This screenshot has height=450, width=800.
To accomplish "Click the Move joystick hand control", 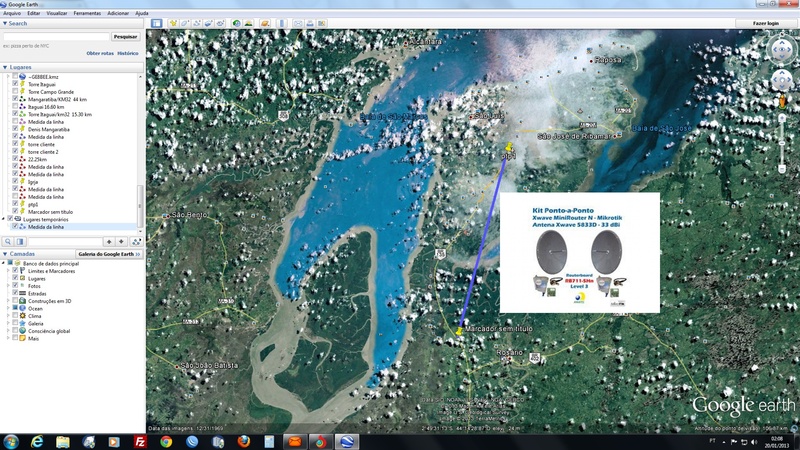I will (782, 80).
